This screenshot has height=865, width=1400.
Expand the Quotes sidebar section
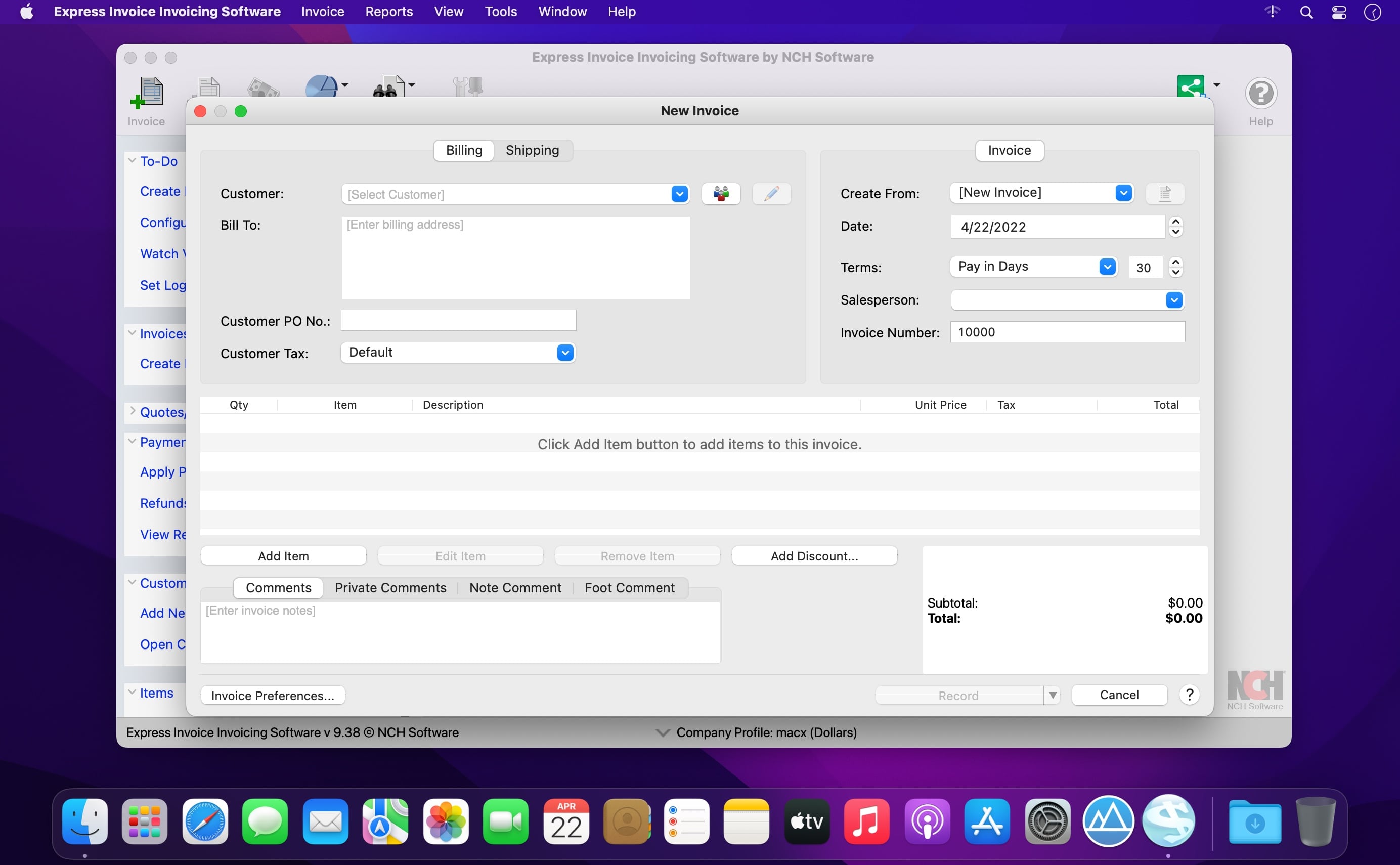(132, 411)
